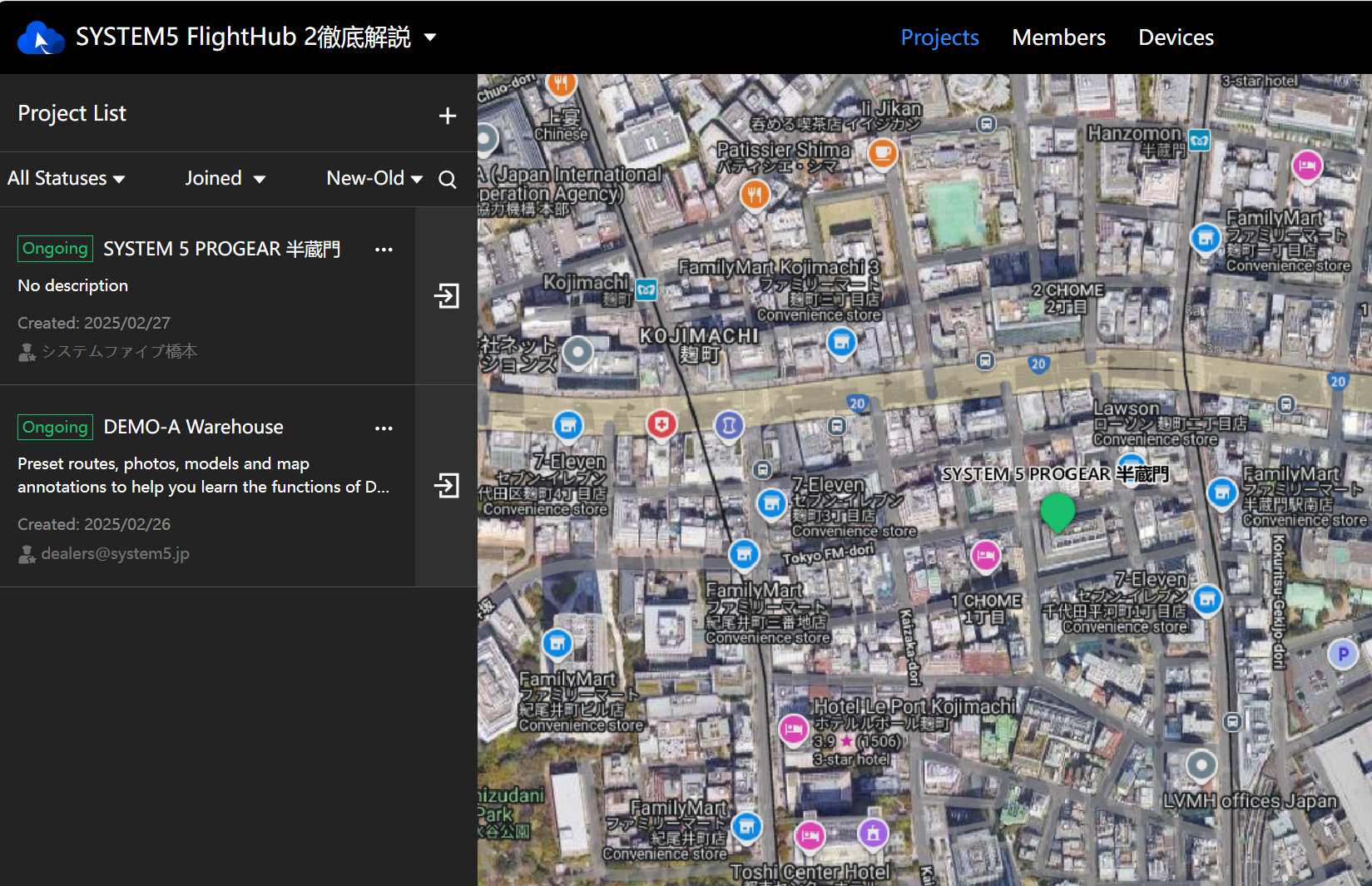Click the Project List heading
1372x886 pixels.
tap(72, 113)
